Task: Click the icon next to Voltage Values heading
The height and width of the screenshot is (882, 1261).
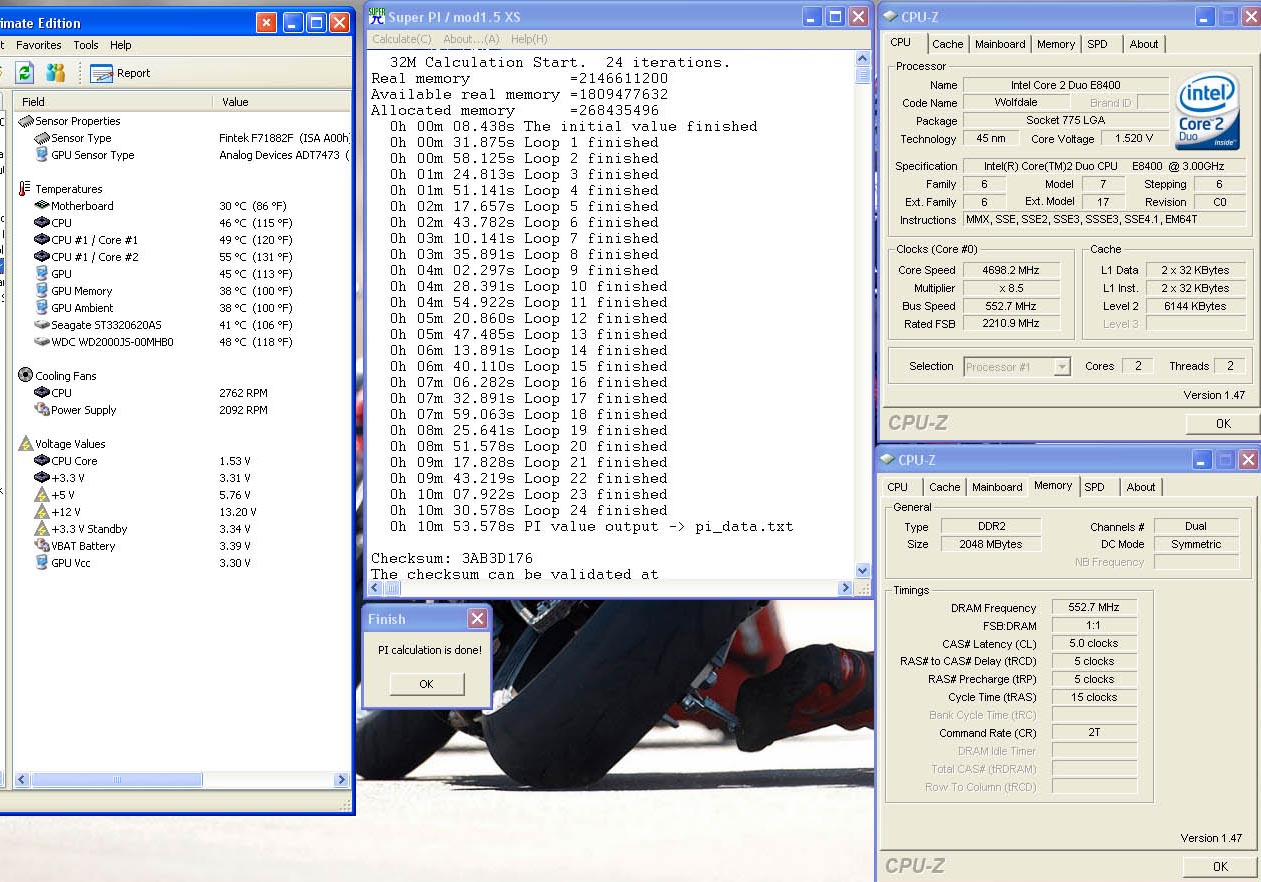Action: [x=26, y=444]
